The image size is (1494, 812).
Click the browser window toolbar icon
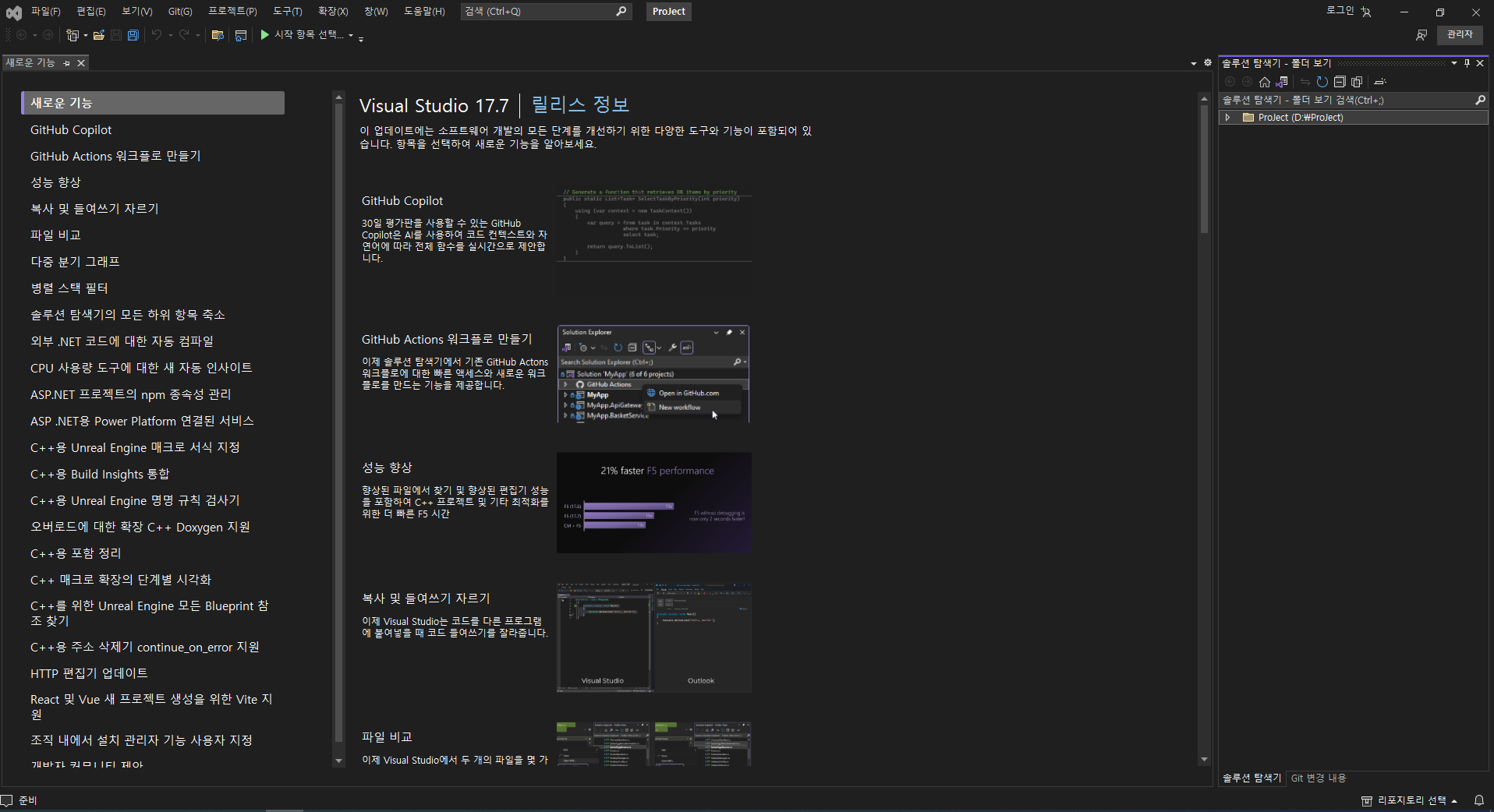[x=241, y=35]
